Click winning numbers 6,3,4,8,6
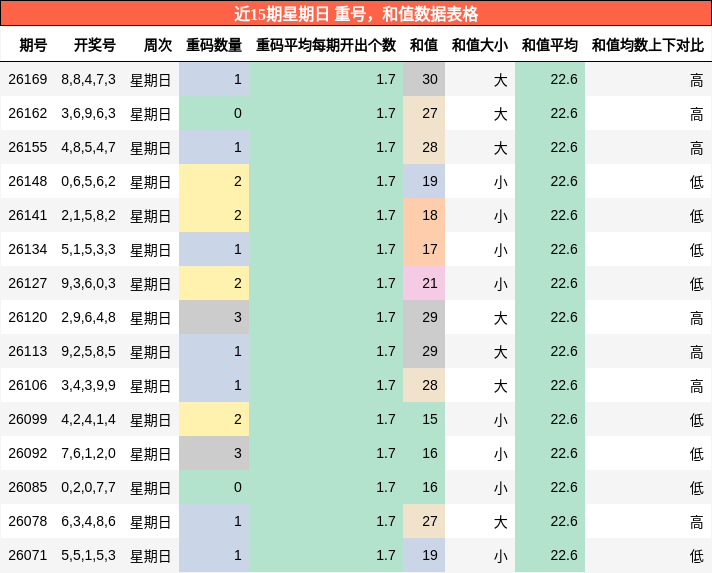This screenshot has height=573, width=712. (89, 522)
